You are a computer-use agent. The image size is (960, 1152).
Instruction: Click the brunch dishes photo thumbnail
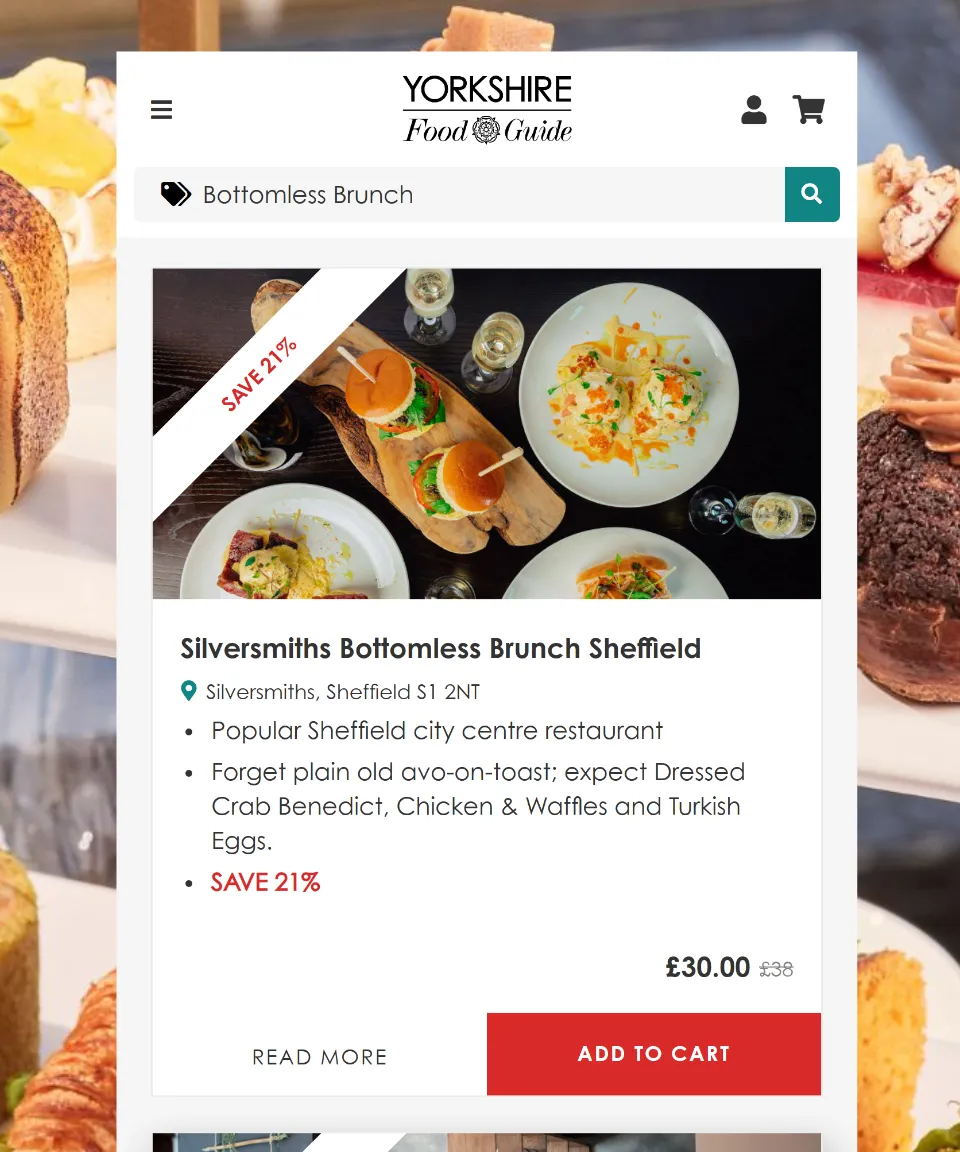(486, 433)
